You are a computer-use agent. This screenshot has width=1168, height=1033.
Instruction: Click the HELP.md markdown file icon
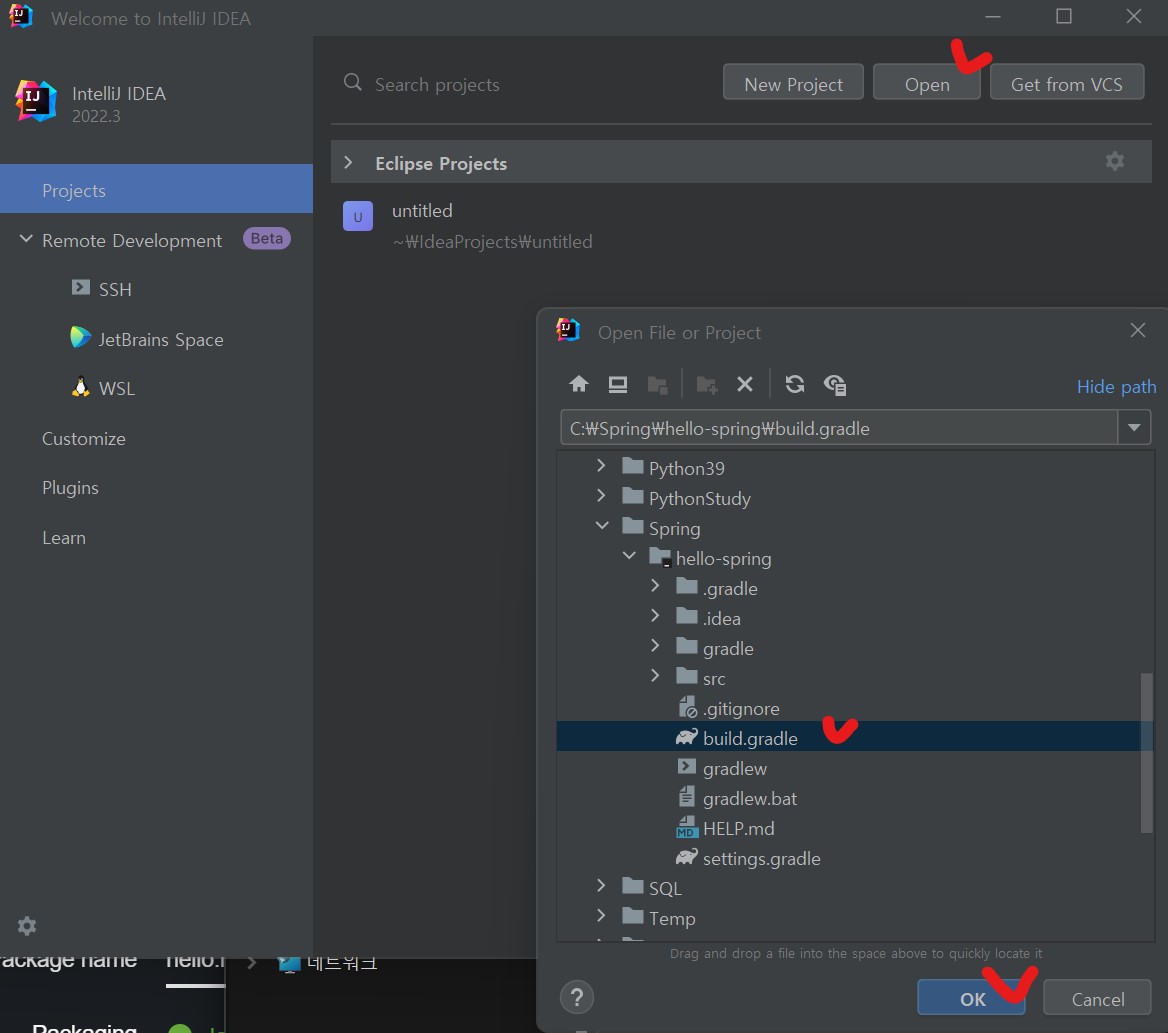click(686, 827)
